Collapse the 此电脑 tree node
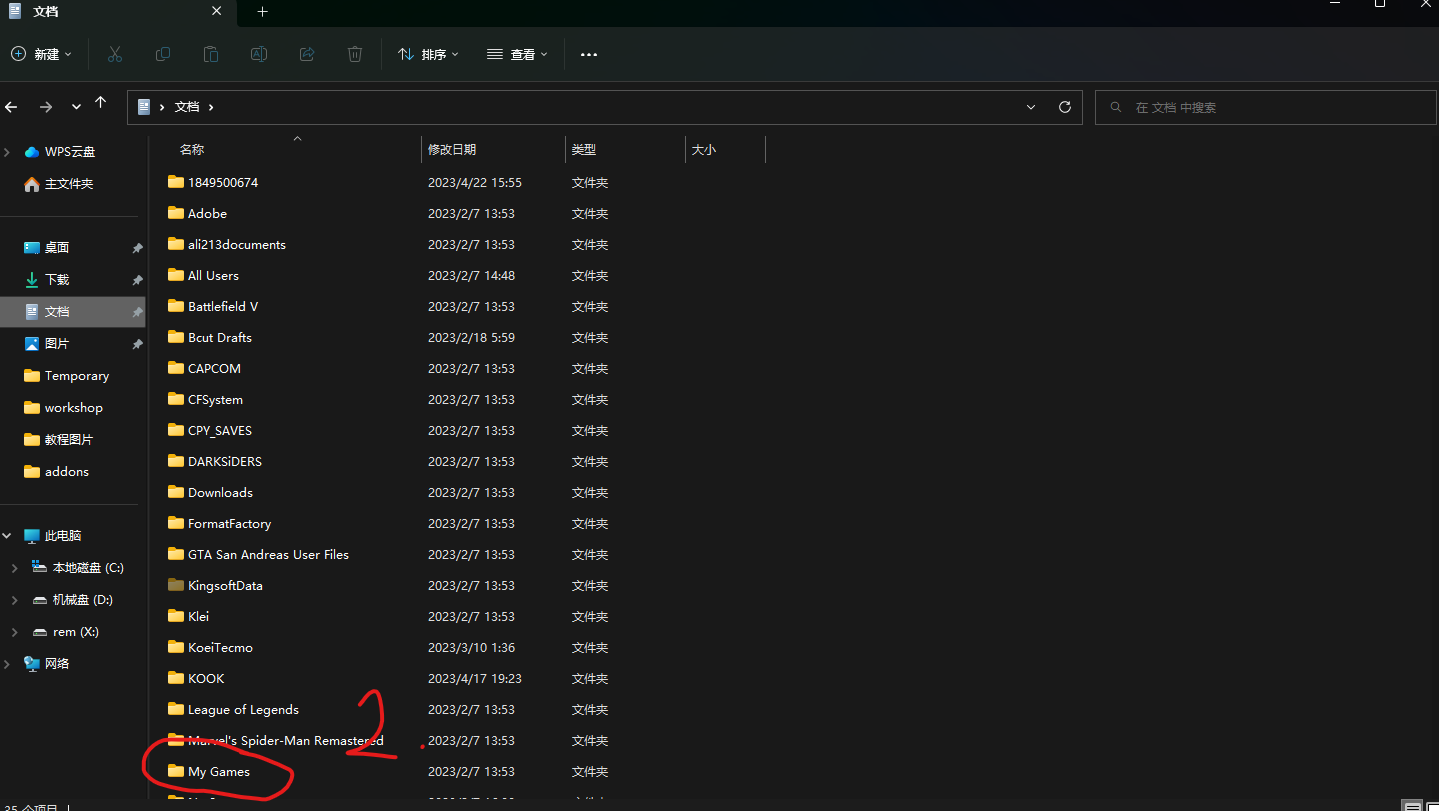This screenshot has height=811, width=1439. [x=8, y=536]
